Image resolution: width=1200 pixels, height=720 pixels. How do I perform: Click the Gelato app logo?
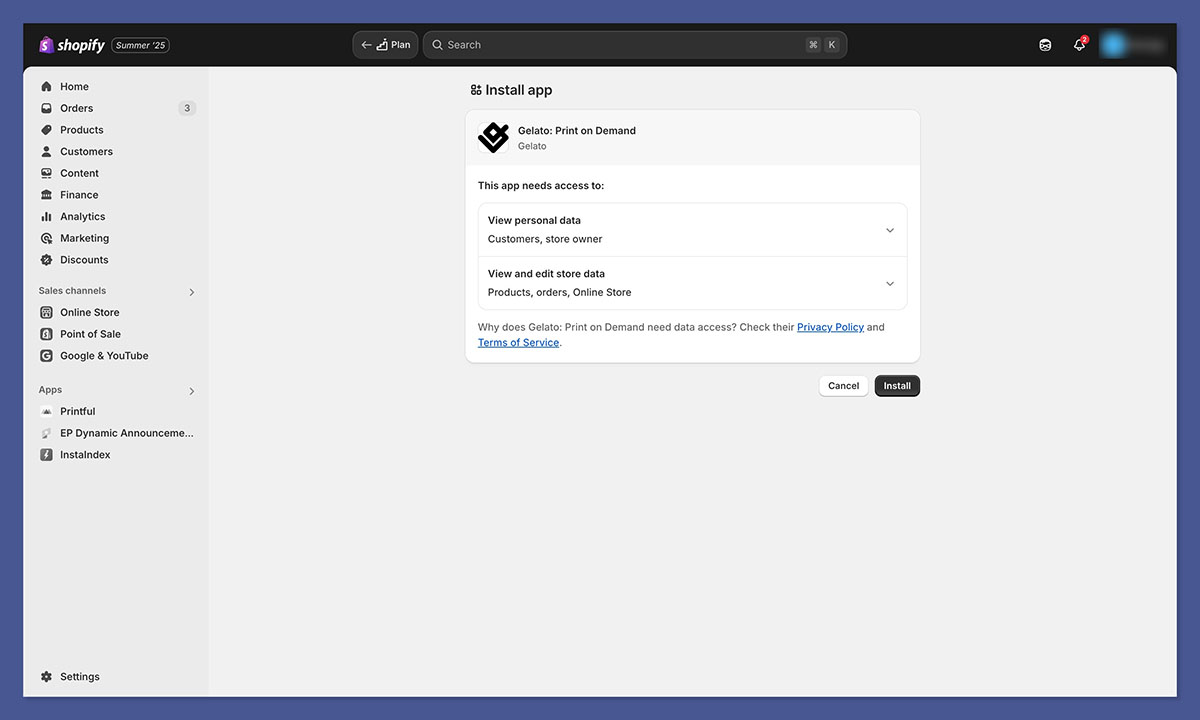pos(494,138)
